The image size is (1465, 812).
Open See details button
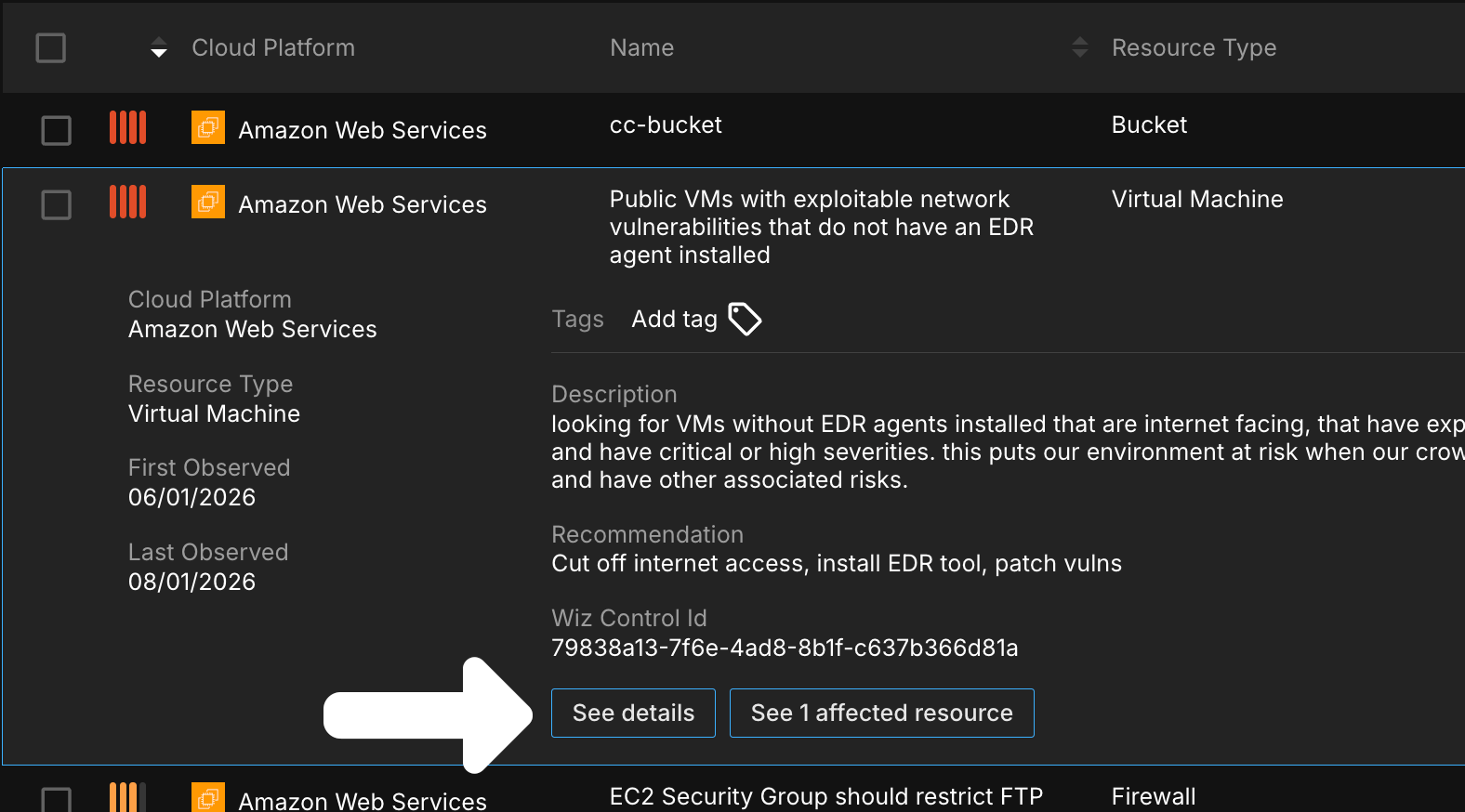coord(633,713)
